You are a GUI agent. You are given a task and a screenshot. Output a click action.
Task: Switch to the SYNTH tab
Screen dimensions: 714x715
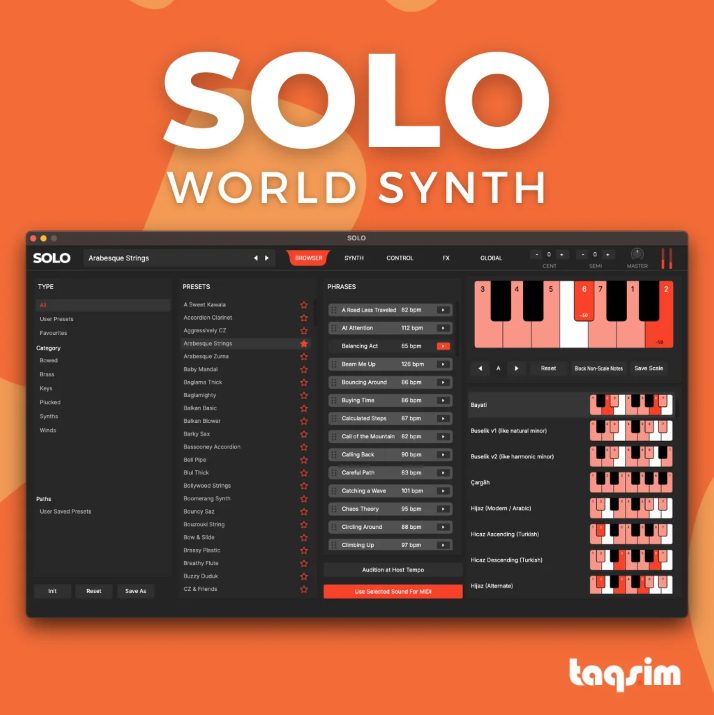coord(354,258)
